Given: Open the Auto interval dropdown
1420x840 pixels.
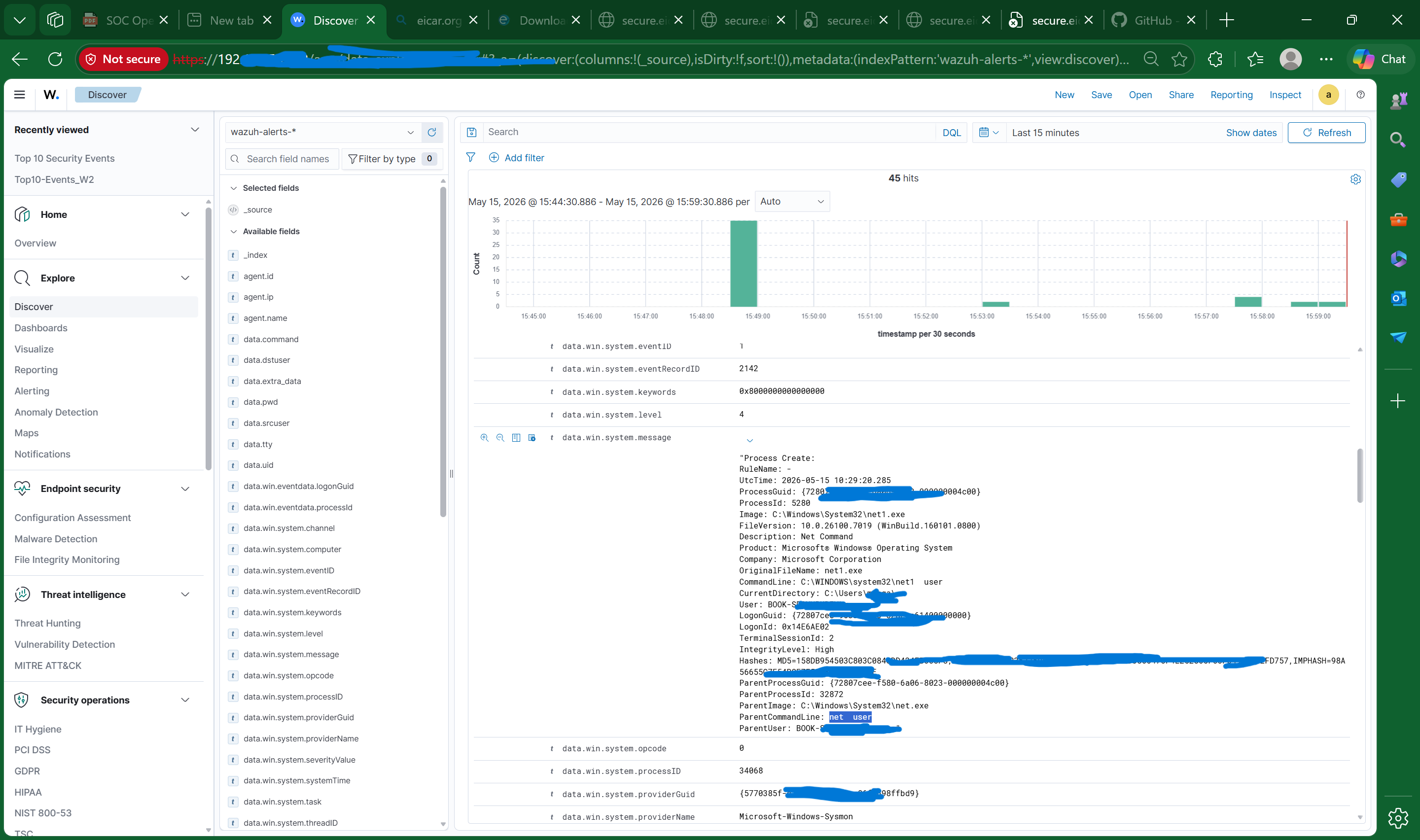Looking at the screenshot, I should click(x=792, y=202).
